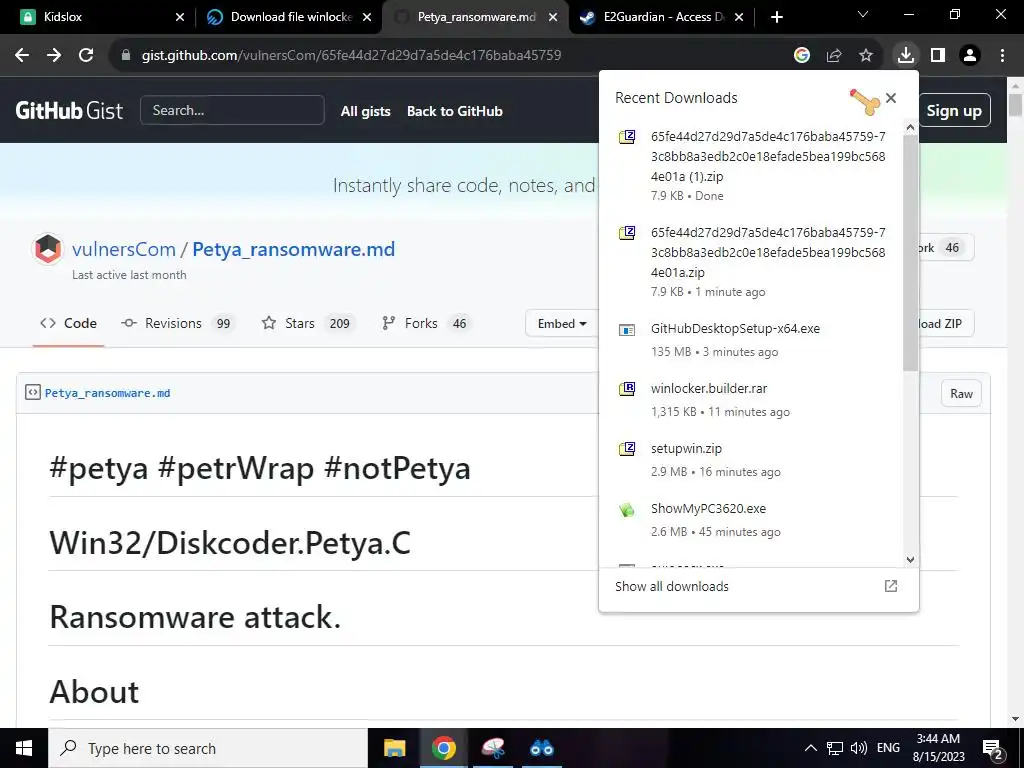Open the Chrome three-dot menu
This screenshot has height=768, width=1024.
(1002, 56)
